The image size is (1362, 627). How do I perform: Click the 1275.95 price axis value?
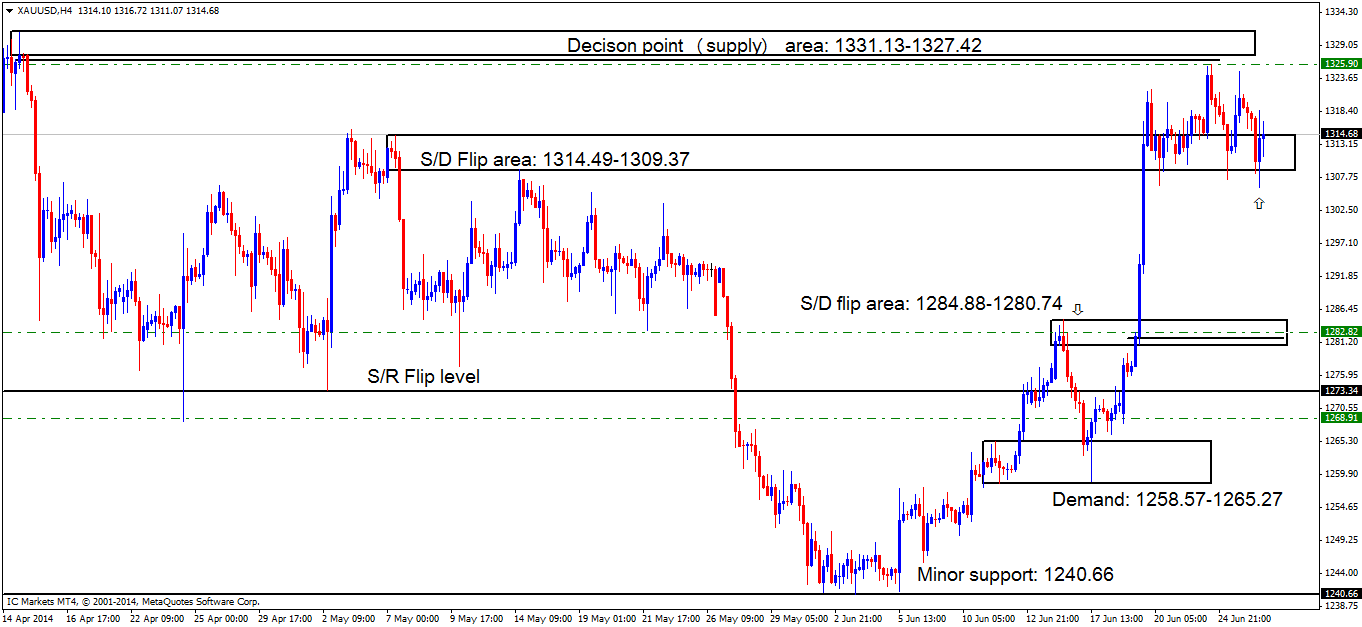tap(1339, 375)
